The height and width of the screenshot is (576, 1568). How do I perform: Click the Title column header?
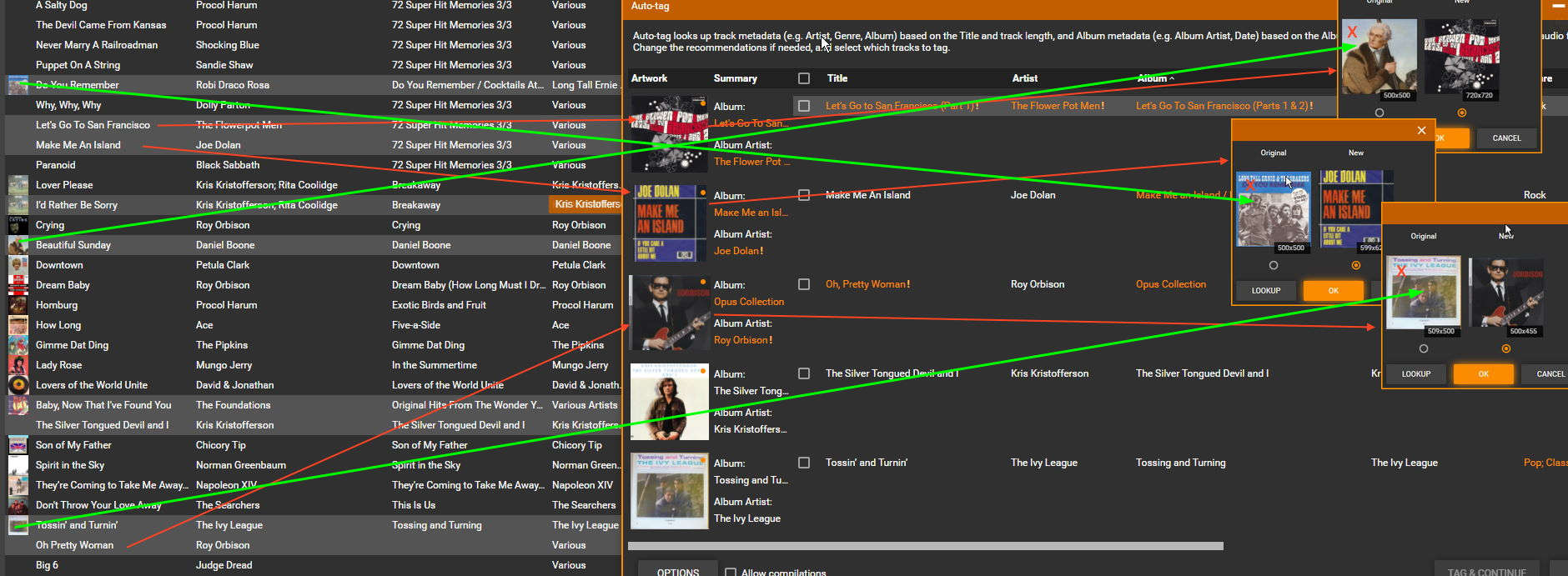tap(837, 78)
